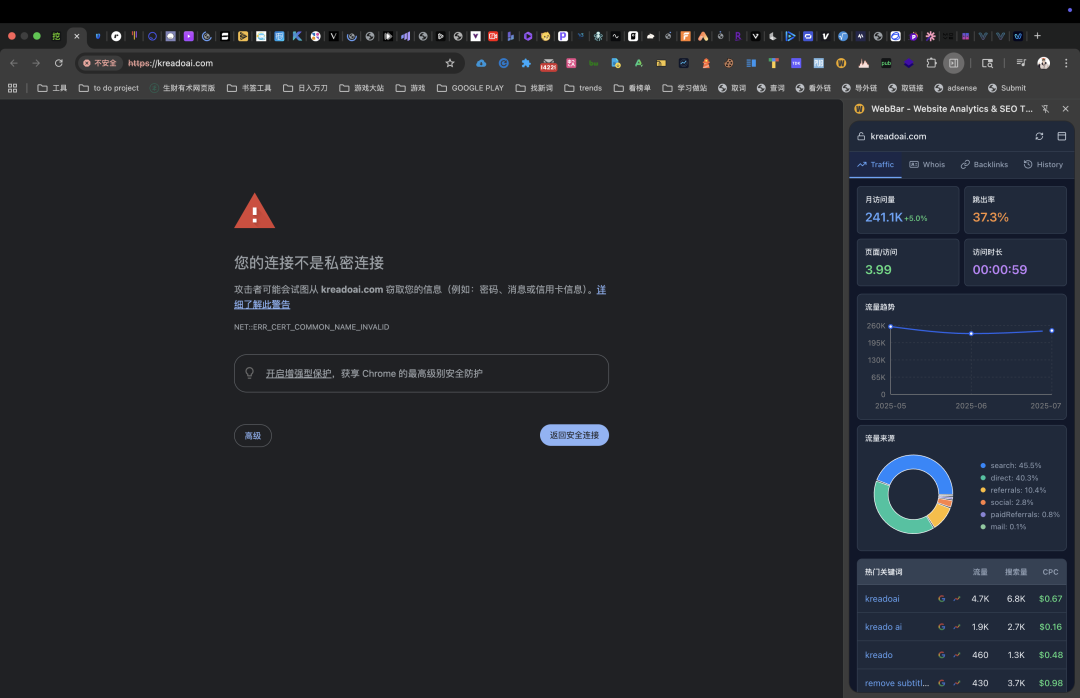Switch to the Traffic tab
Image resolution: width=1080 pixels, height=698 pixels.
[875, 165]
